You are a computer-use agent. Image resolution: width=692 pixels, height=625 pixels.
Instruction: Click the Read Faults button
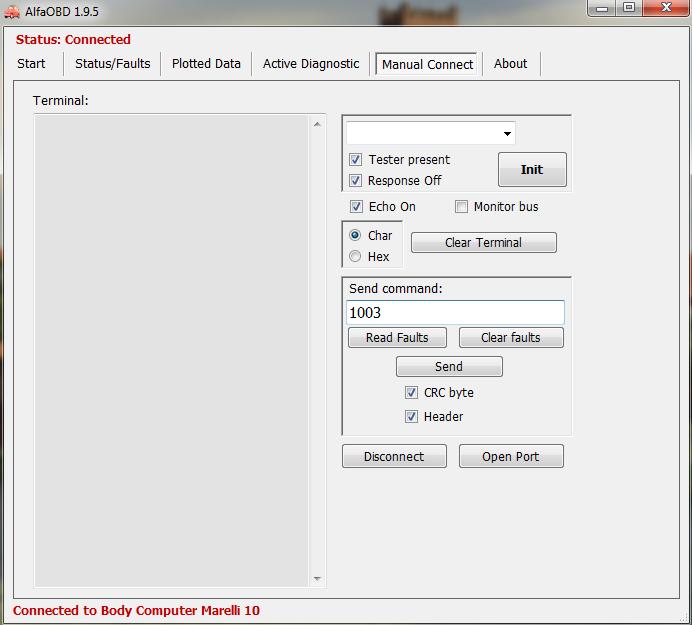tap(397, 338)
